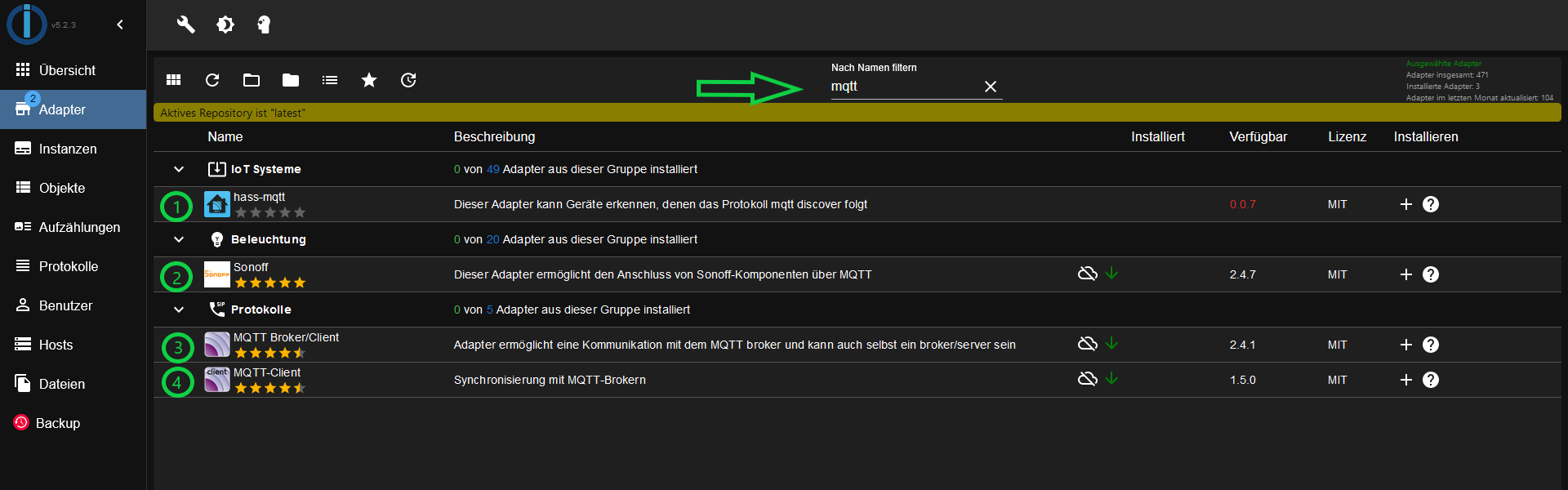Image resolution: width=1568 pixels, height=490 pixels.
Task: Open help for MQTT Broker/Client
Action: [x=1431, y=345]
